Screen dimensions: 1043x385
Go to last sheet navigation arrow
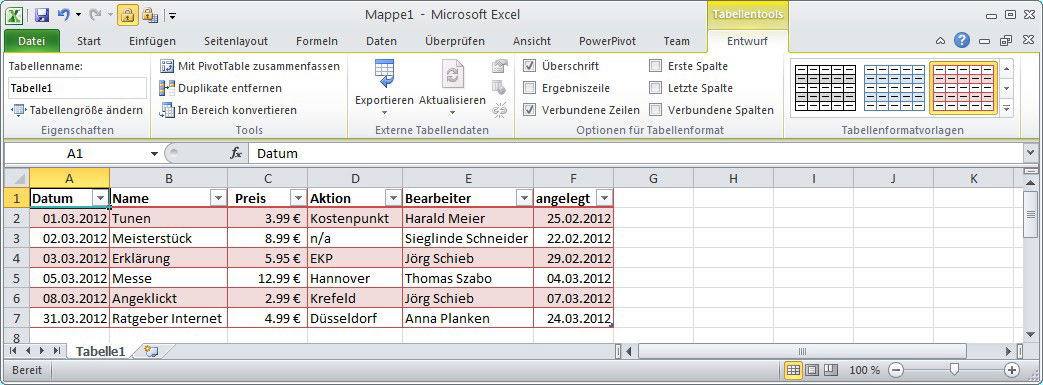(57, 350)
